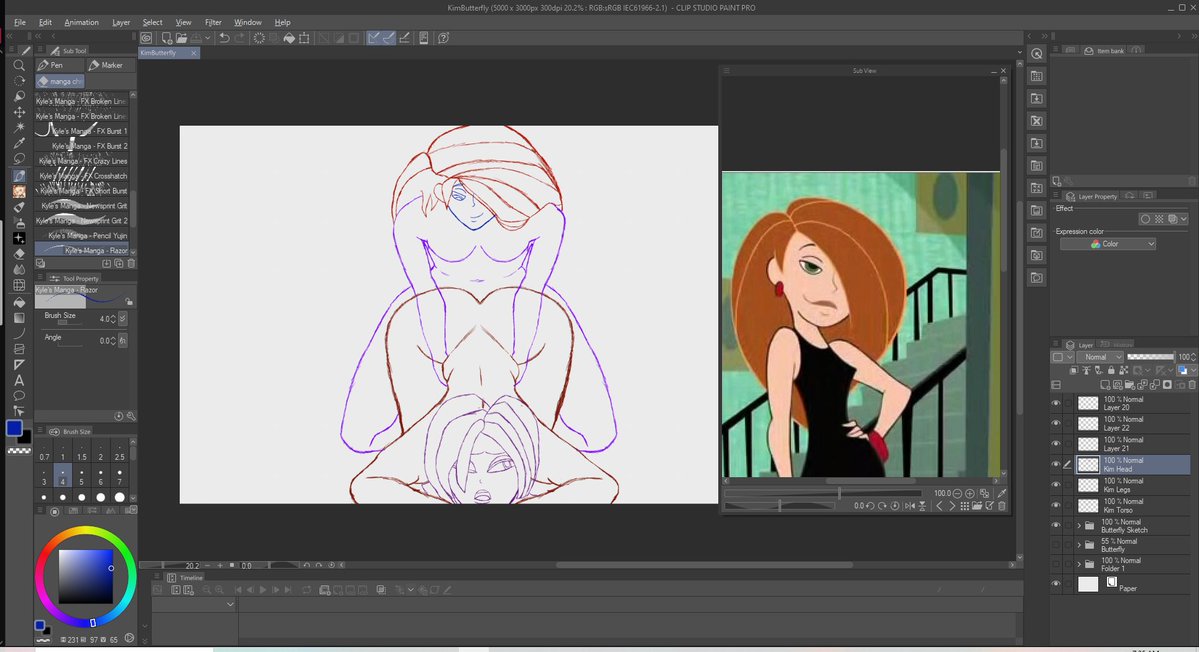
Task: Pick brush size preset 1.5
Action: click(82, 451)
